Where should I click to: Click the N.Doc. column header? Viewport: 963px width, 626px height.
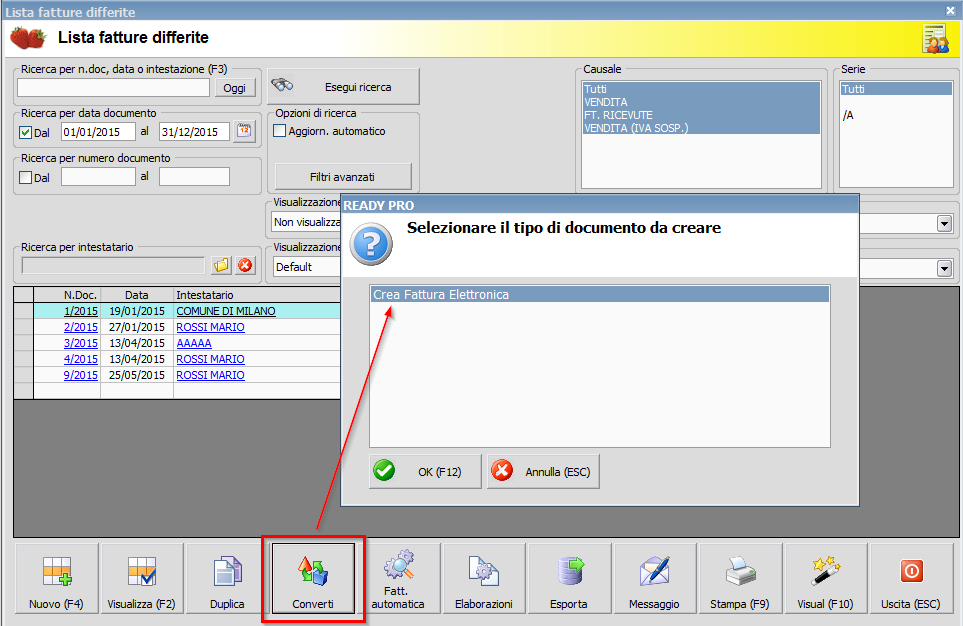(x=68, y=295)
